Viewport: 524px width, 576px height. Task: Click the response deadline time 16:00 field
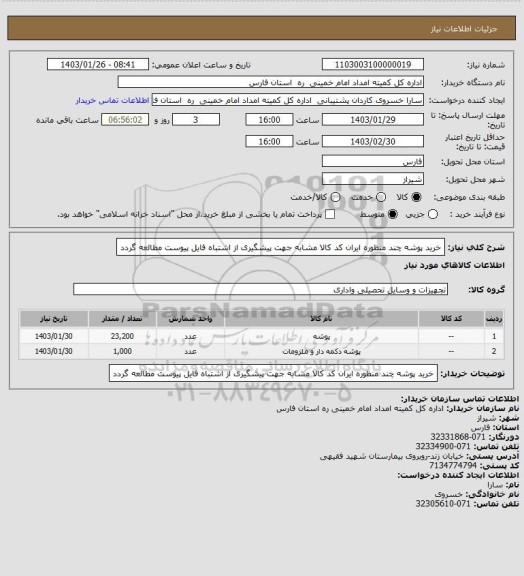[269, 120]
